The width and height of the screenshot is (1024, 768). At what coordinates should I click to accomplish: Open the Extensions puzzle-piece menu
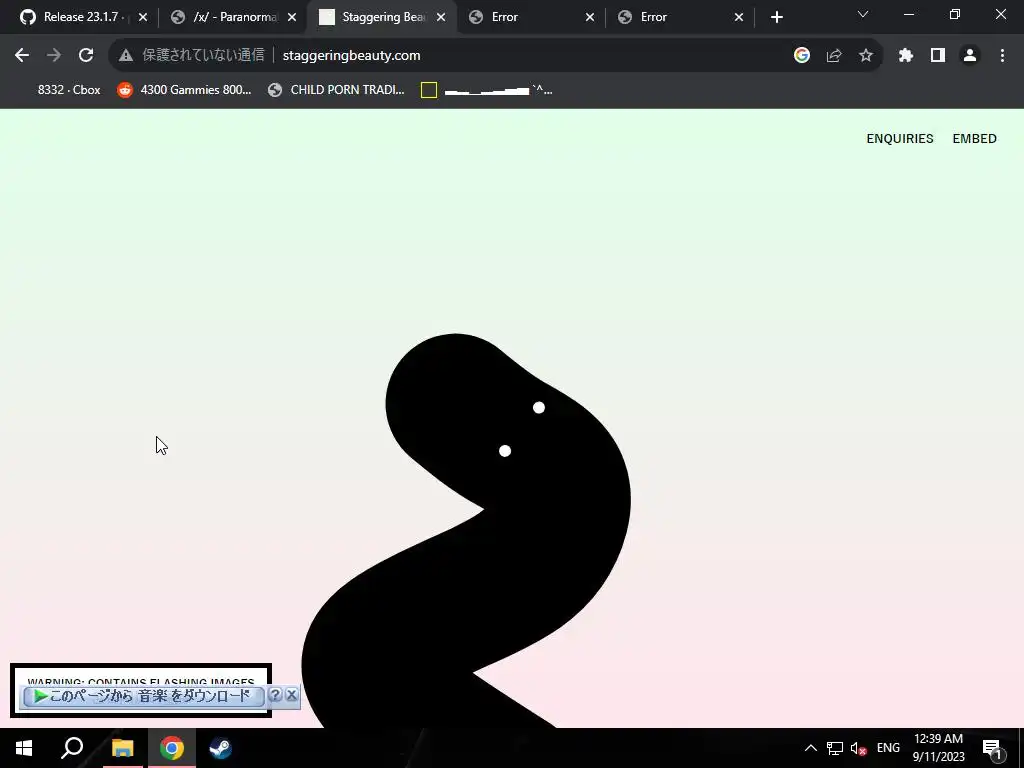pyautogui.click(x=906, y=56)
